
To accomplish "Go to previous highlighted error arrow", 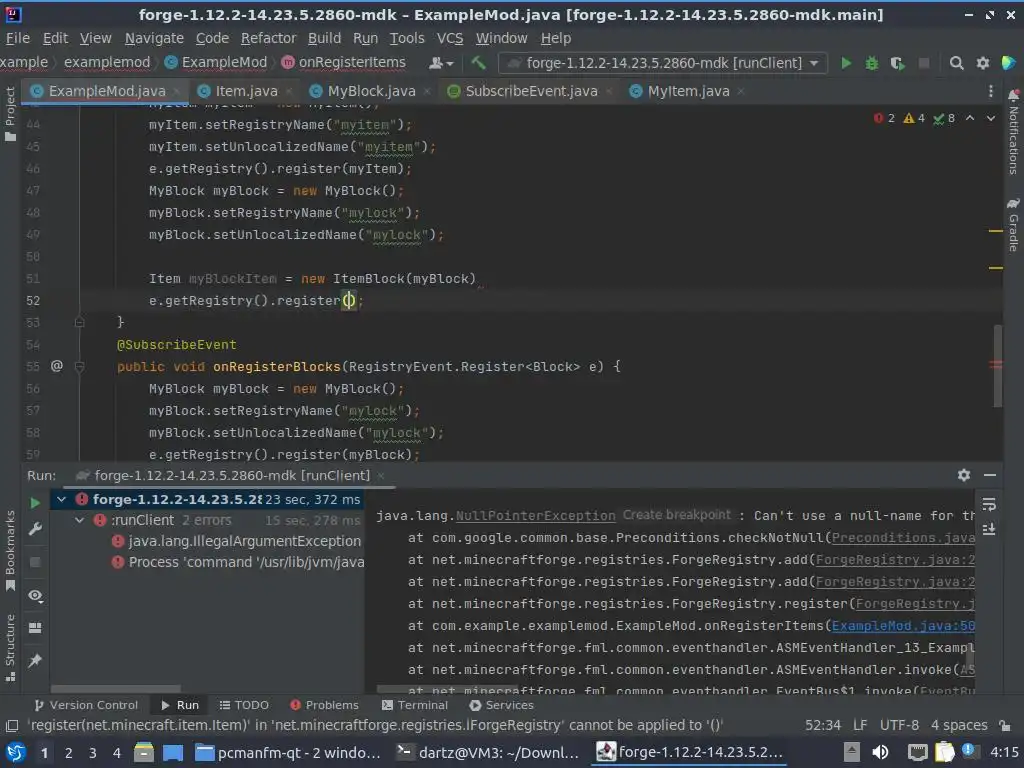I will [x=970, y=118].
